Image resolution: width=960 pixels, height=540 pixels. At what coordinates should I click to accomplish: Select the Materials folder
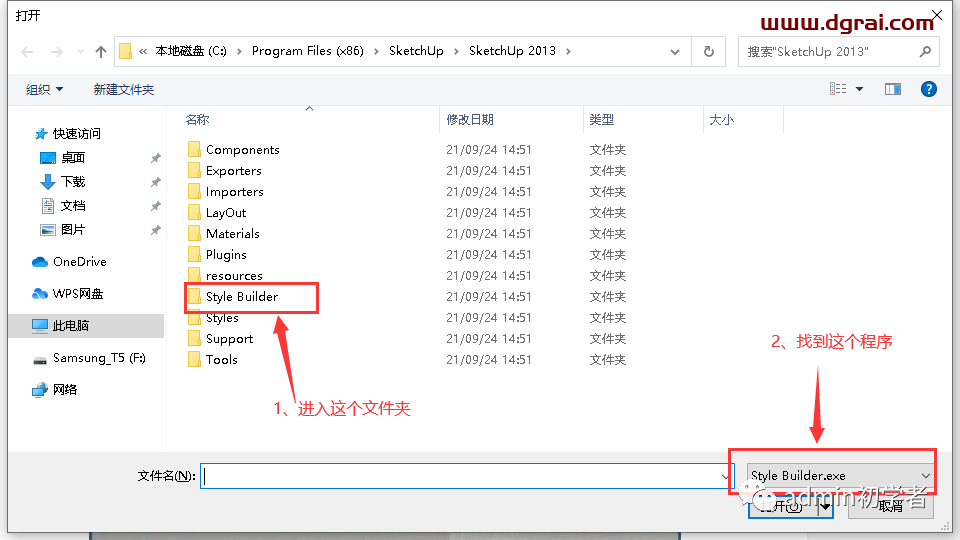point(233,233)
